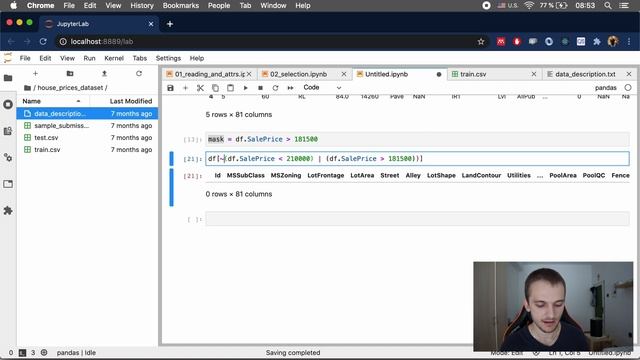
Task: Restart kernel and run all cells icon
Action: 290,88
